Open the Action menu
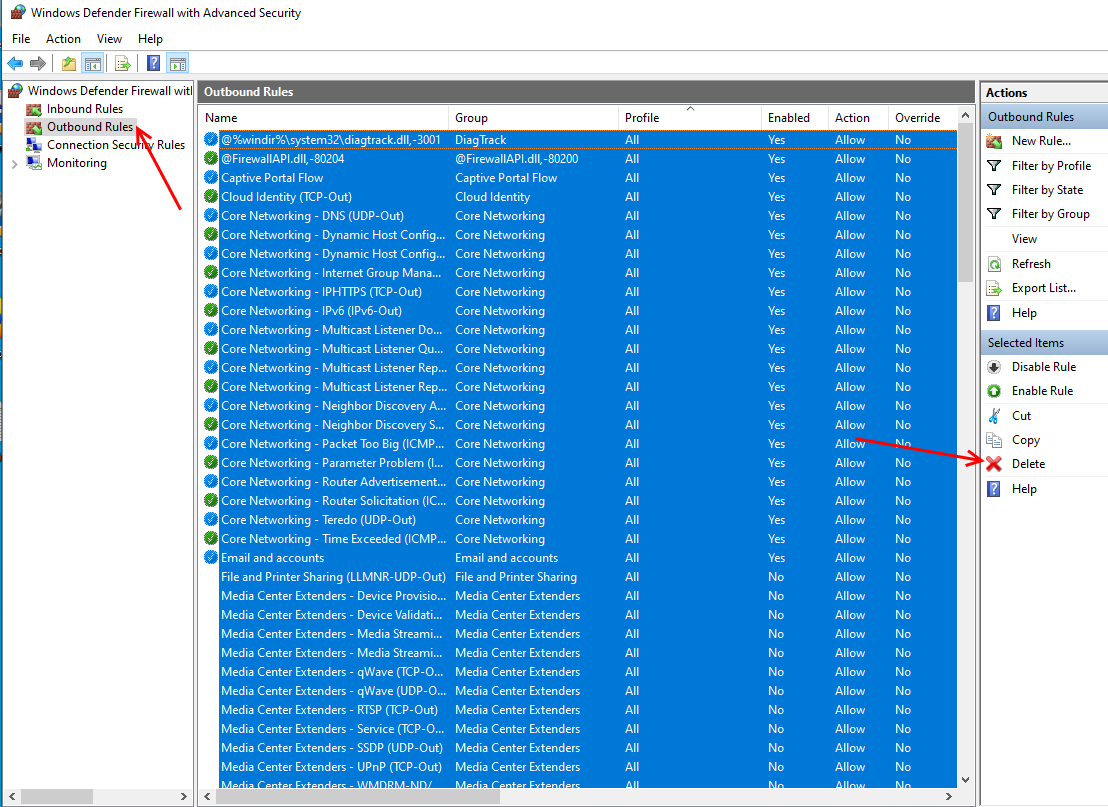 (63, 39)
